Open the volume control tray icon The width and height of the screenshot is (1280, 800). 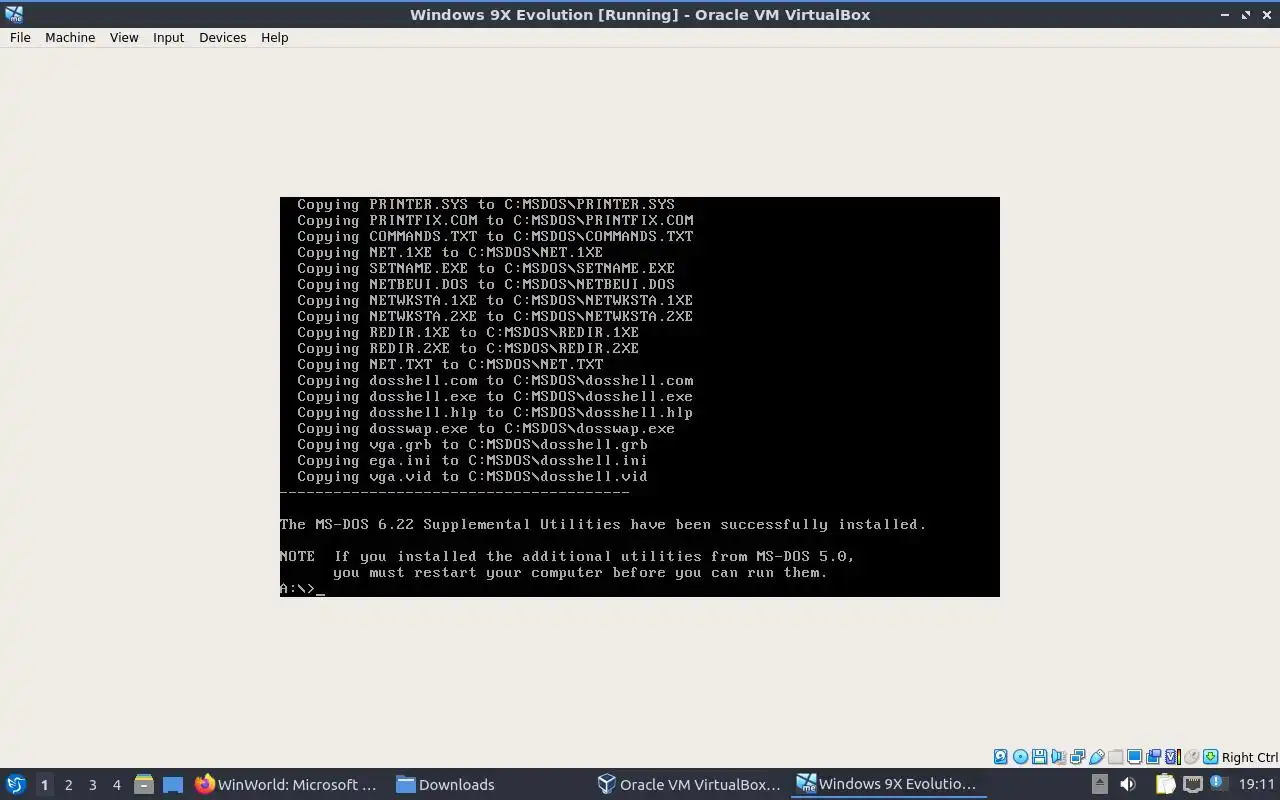(1128, 784)
